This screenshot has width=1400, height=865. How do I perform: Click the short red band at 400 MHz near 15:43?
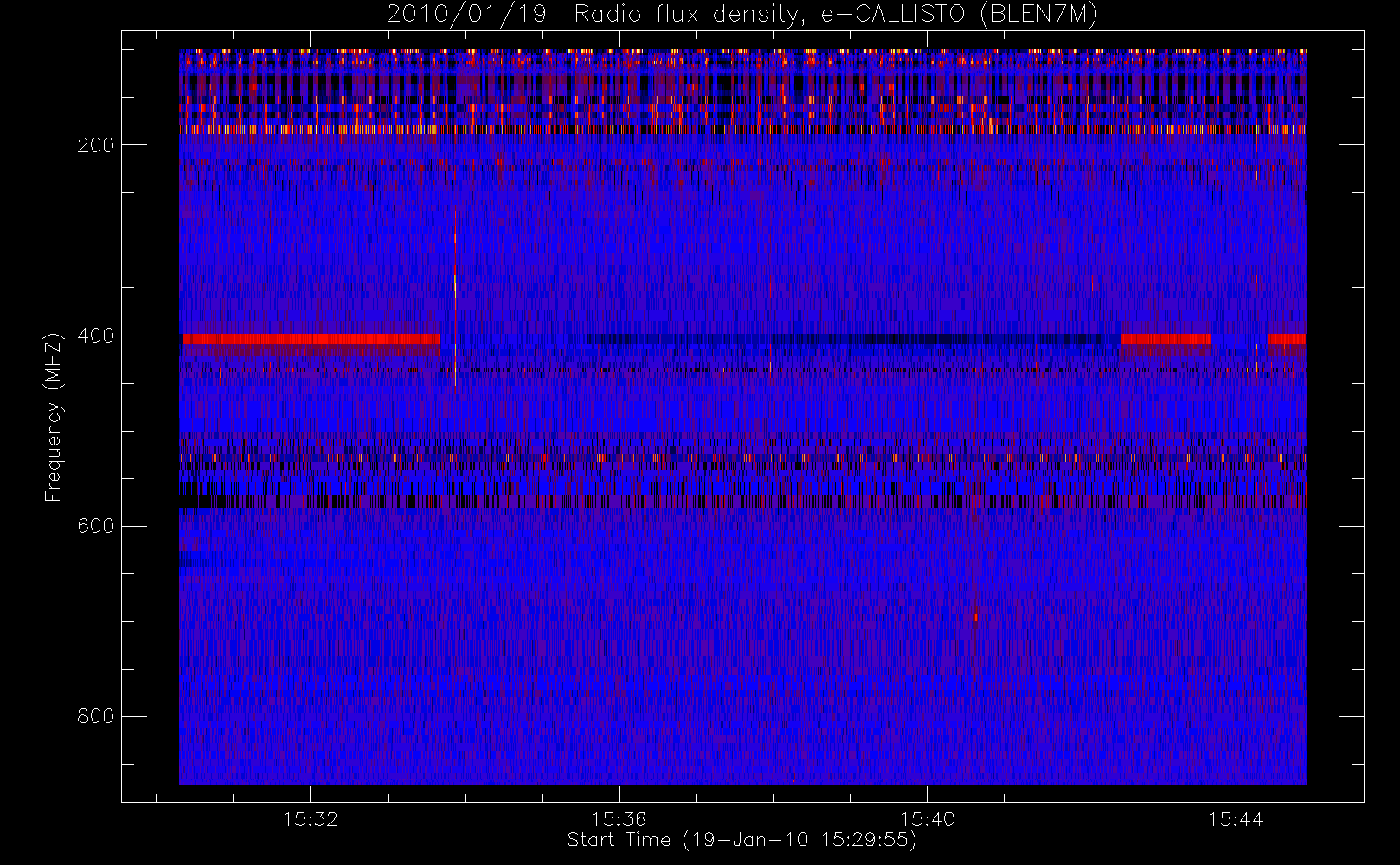click(x=1166, y=339)
